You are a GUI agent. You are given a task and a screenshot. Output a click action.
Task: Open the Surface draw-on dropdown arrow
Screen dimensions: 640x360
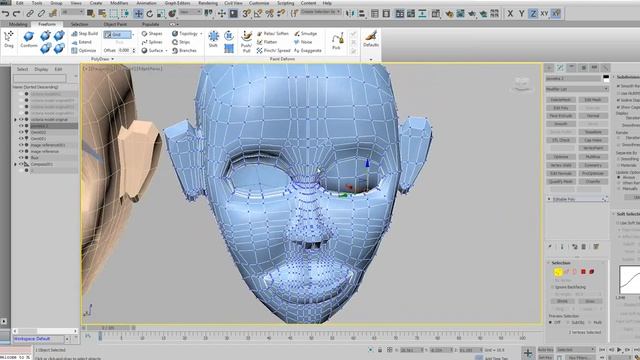point(167,51)
